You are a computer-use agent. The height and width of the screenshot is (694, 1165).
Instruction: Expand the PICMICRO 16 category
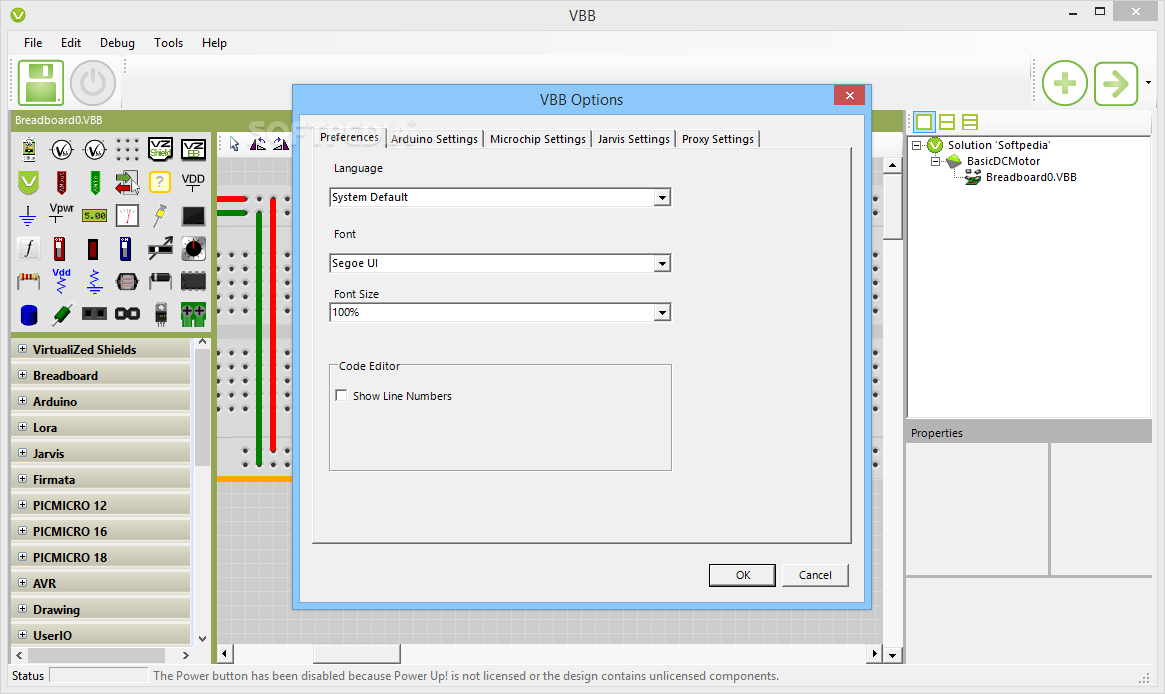tap(22, 531)
